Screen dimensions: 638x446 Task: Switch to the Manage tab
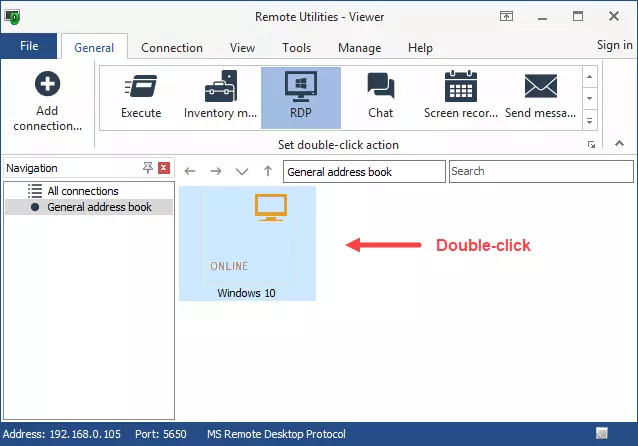coord(359,48)
